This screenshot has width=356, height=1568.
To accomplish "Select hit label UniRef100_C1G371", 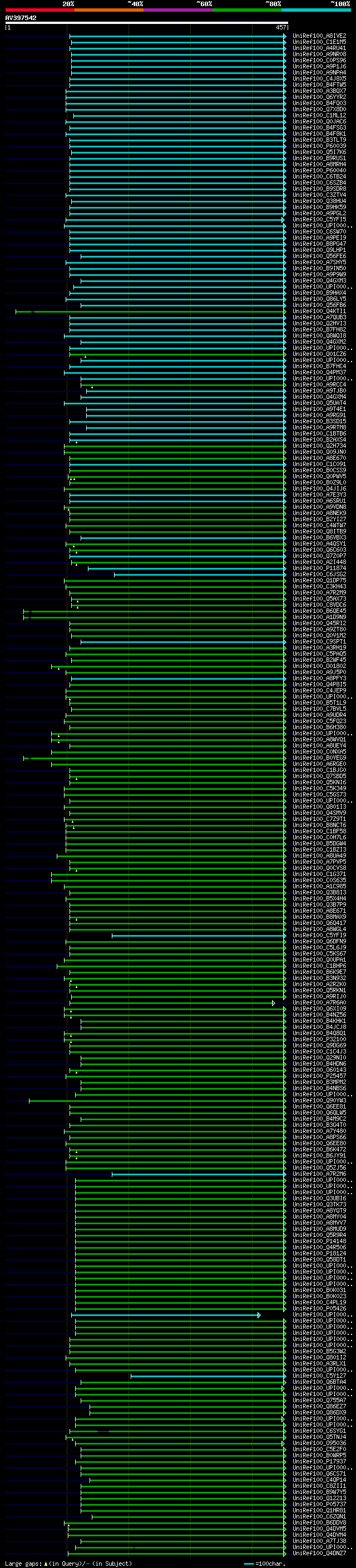I will (x=319, y=874).
